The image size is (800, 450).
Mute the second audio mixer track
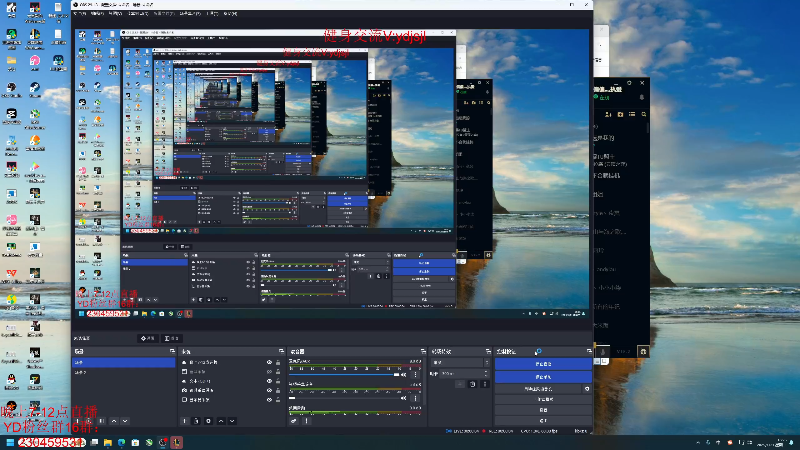tap(404, 398)
